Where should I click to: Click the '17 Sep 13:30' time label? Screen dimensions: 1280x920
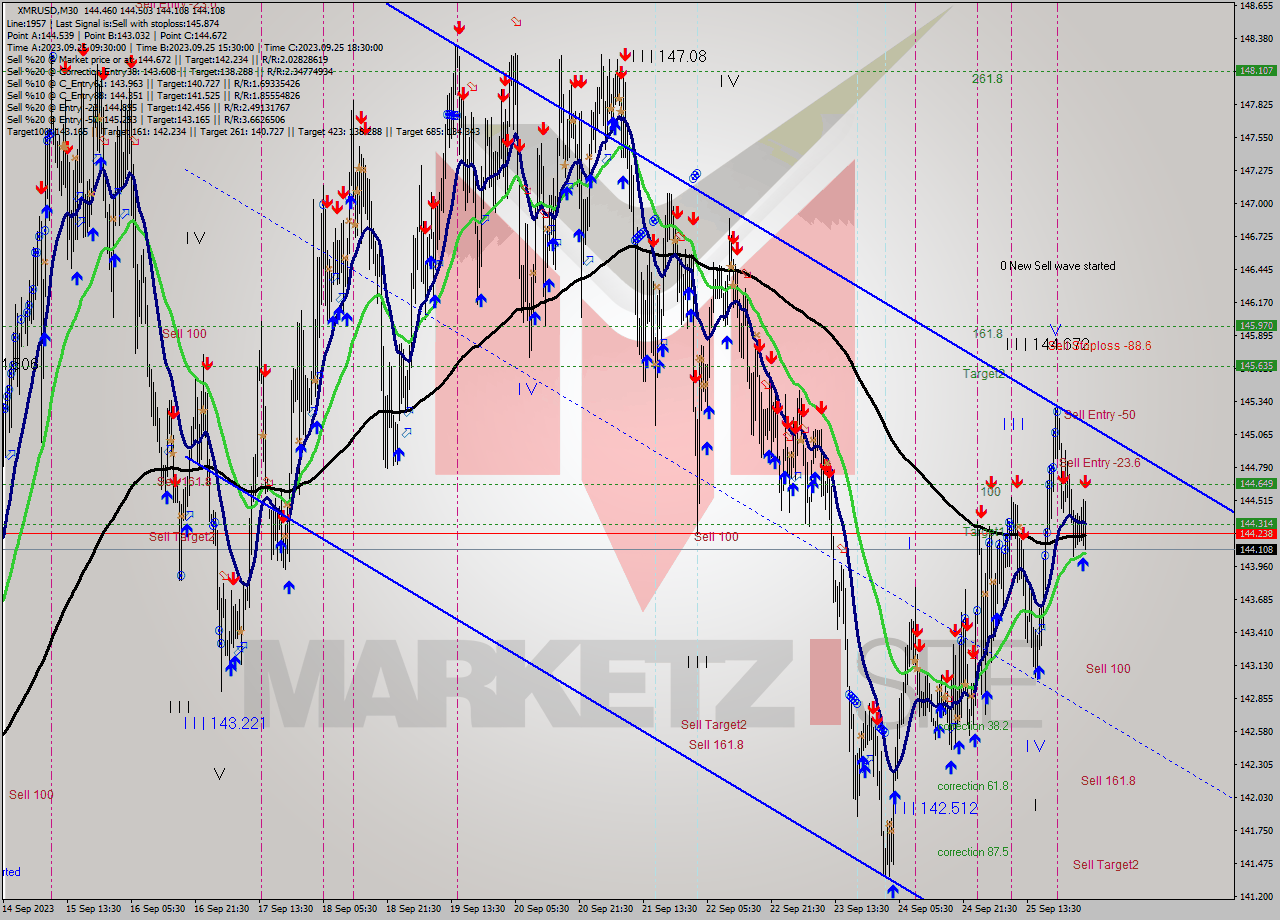tap(287, 909)
